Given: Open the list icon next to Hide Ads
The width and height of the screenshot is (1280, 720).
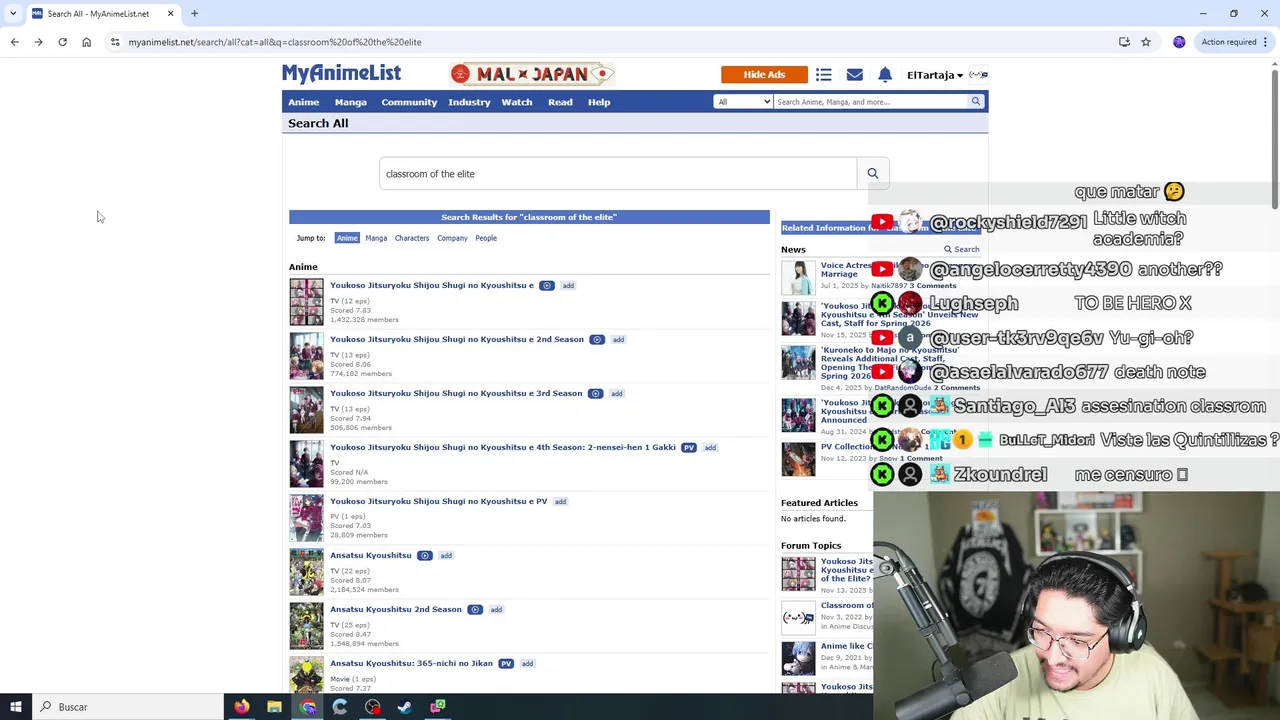Looking at the screenshot, I should pos(823,75).
